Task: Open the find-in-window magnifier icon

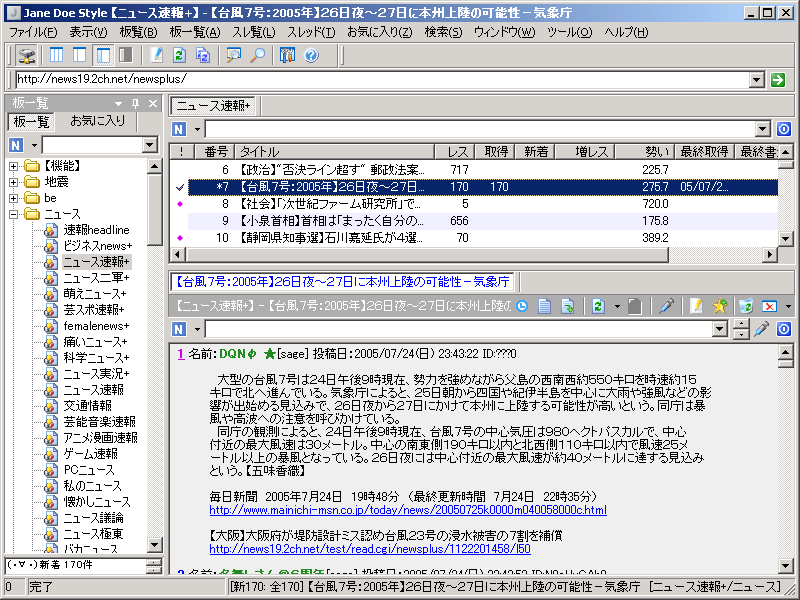Action: coord(234,55)
